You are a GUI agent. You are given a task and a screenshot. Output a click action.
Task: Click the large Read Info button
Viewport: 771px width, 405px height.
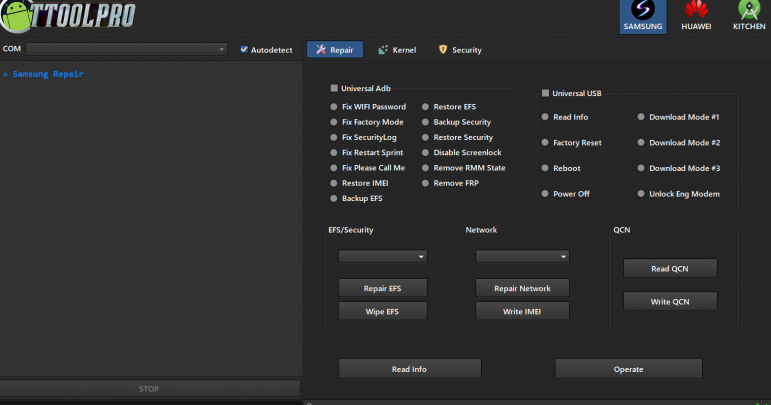click(409, 369)
